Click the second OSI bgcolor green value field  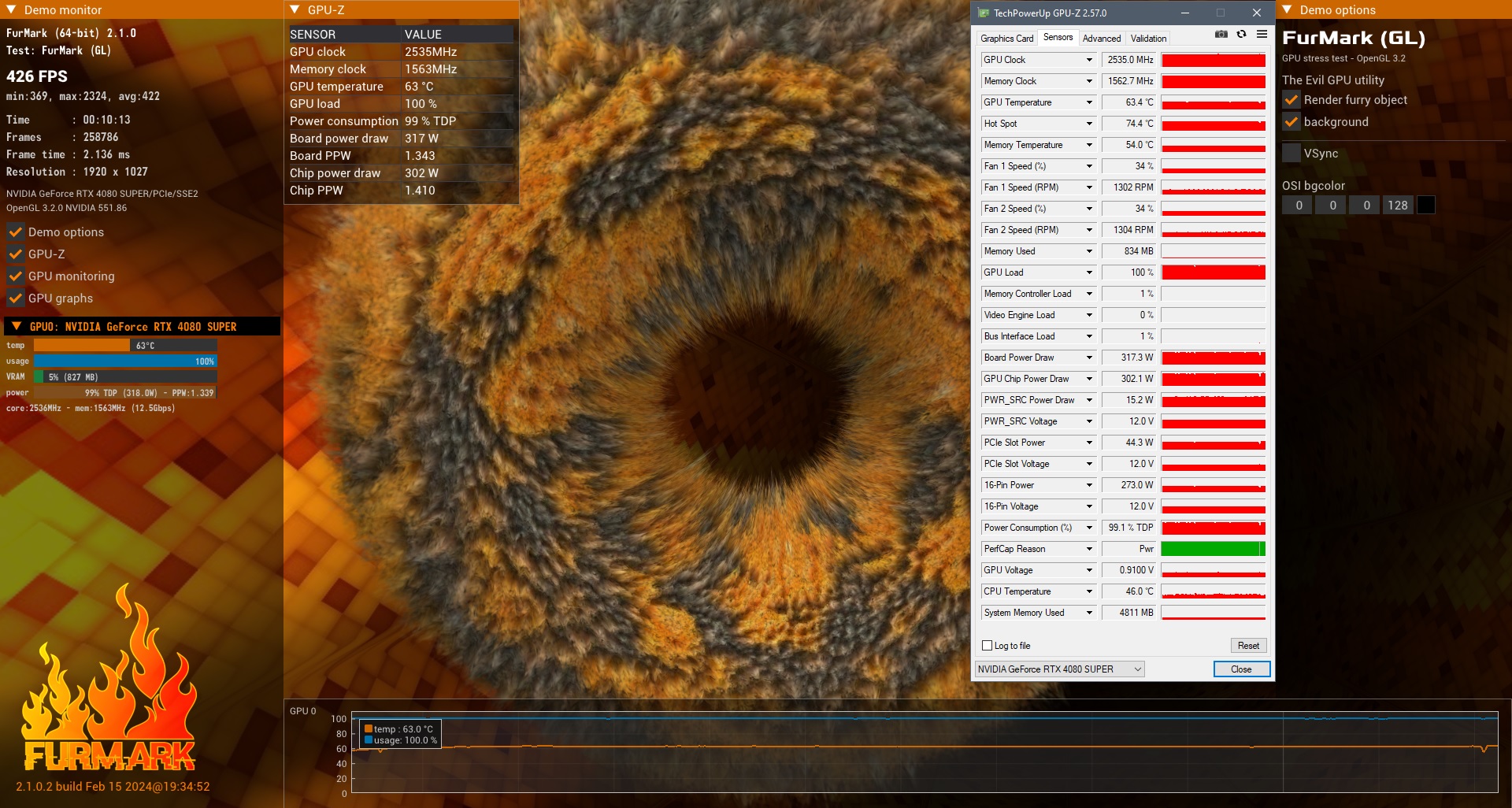pos(1332,206)
